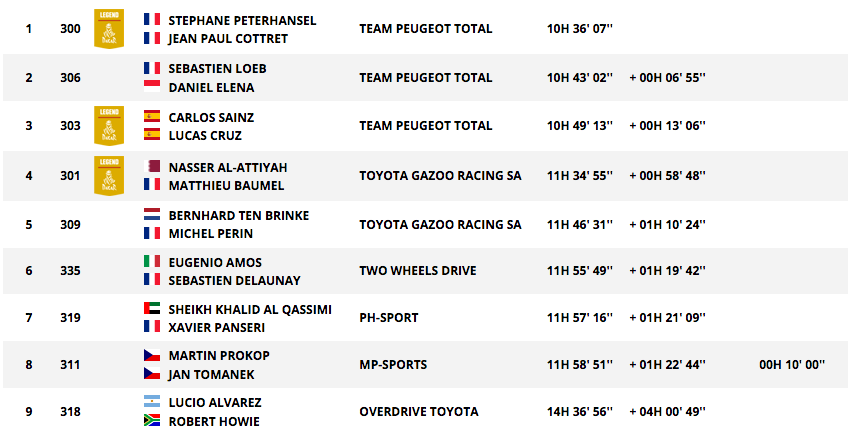Select bib number 335 in sixth place
The height and width of the screenshot is (434, 848).
click(70, 271)
